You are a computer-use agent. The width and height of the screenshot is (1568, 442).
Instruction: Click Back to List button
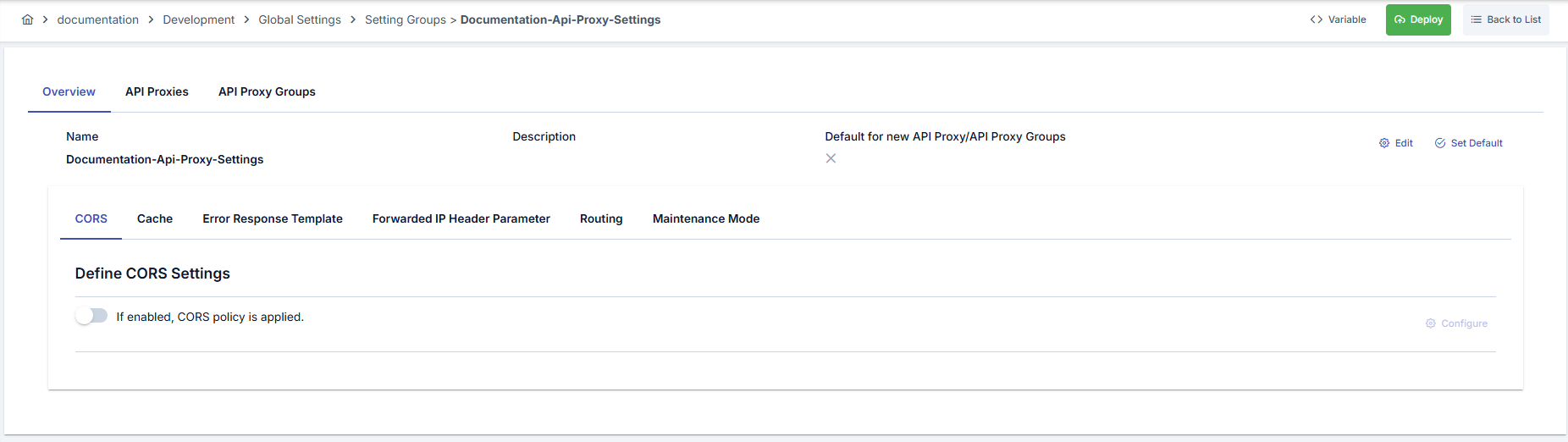click(1505, 19)
